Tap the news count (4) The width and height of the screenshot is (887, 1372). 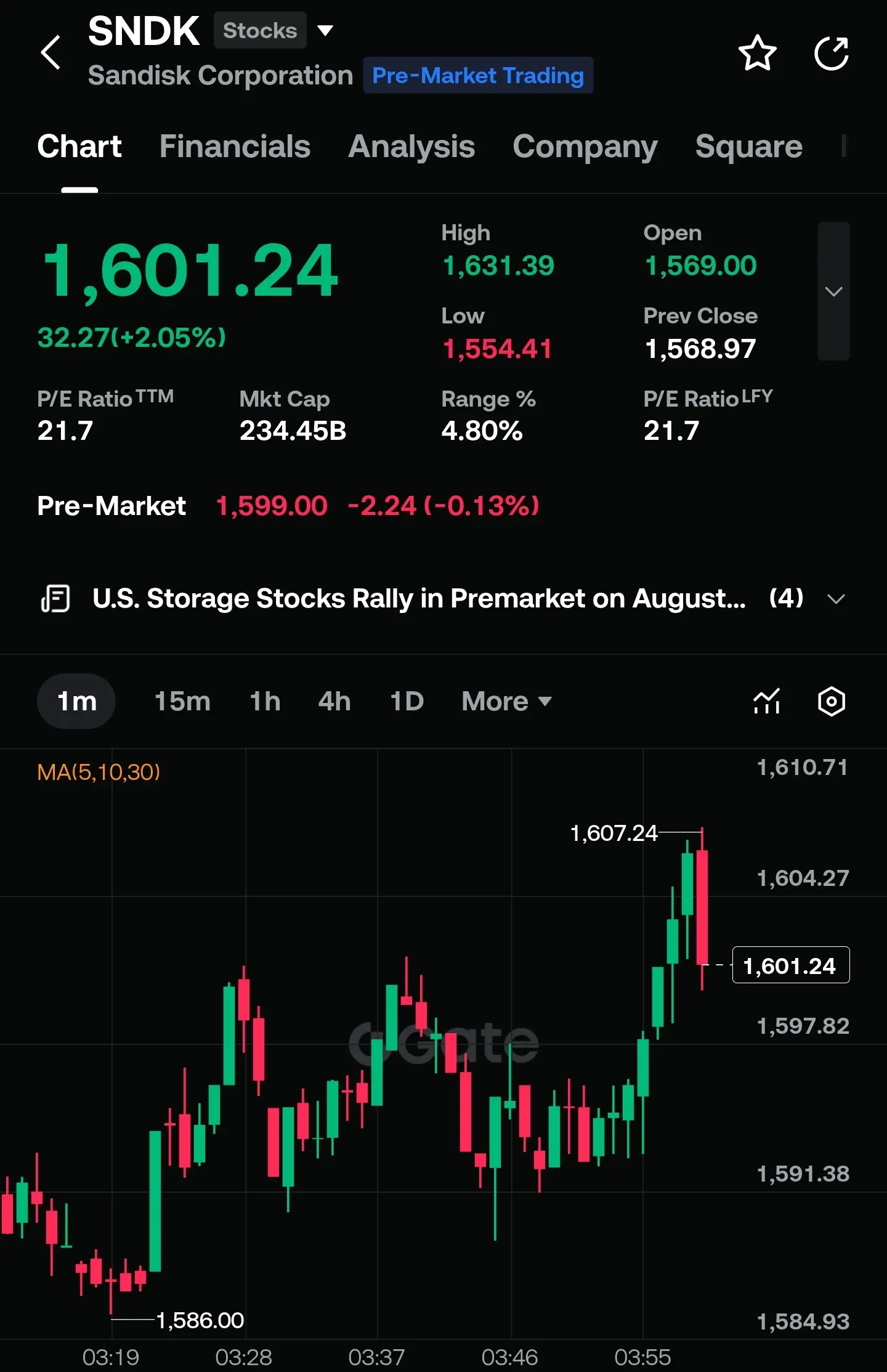pyautogui.click(x=787, y=598)
